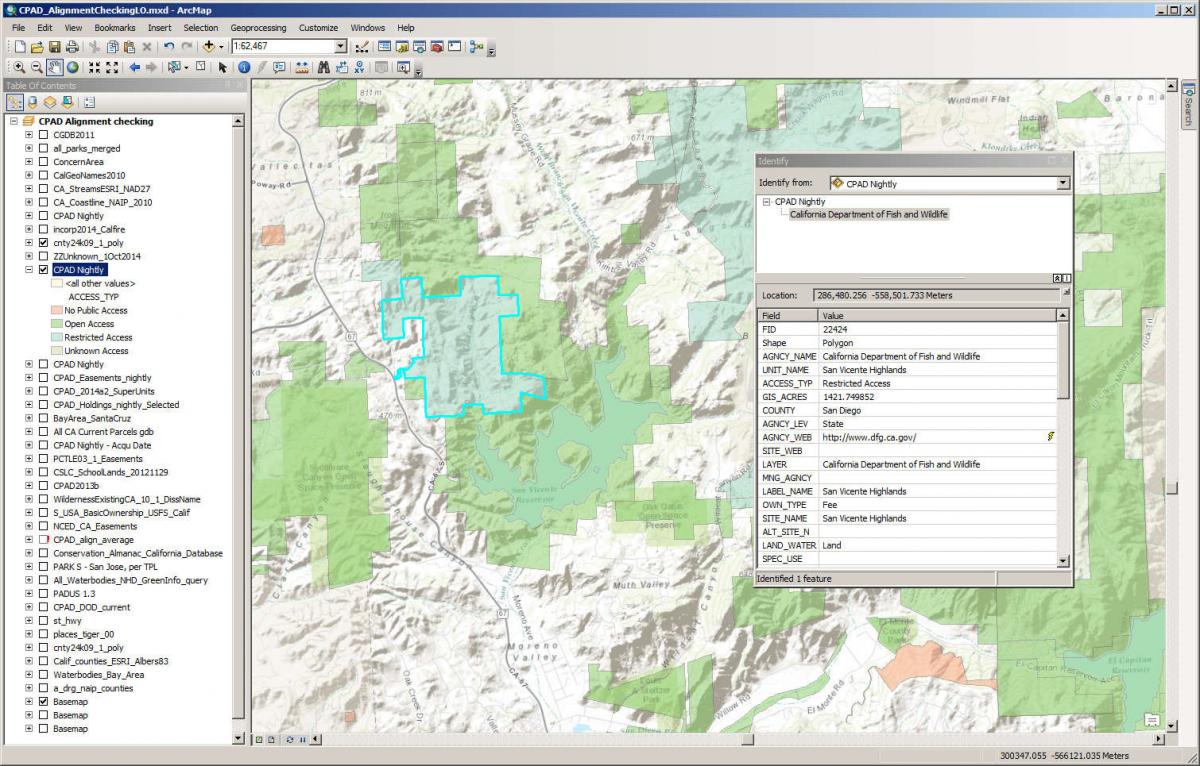Screen dimensions: 1200x766
Task: Turn on the PADUS 1.3 layer
Action: (x=43, y=593)
